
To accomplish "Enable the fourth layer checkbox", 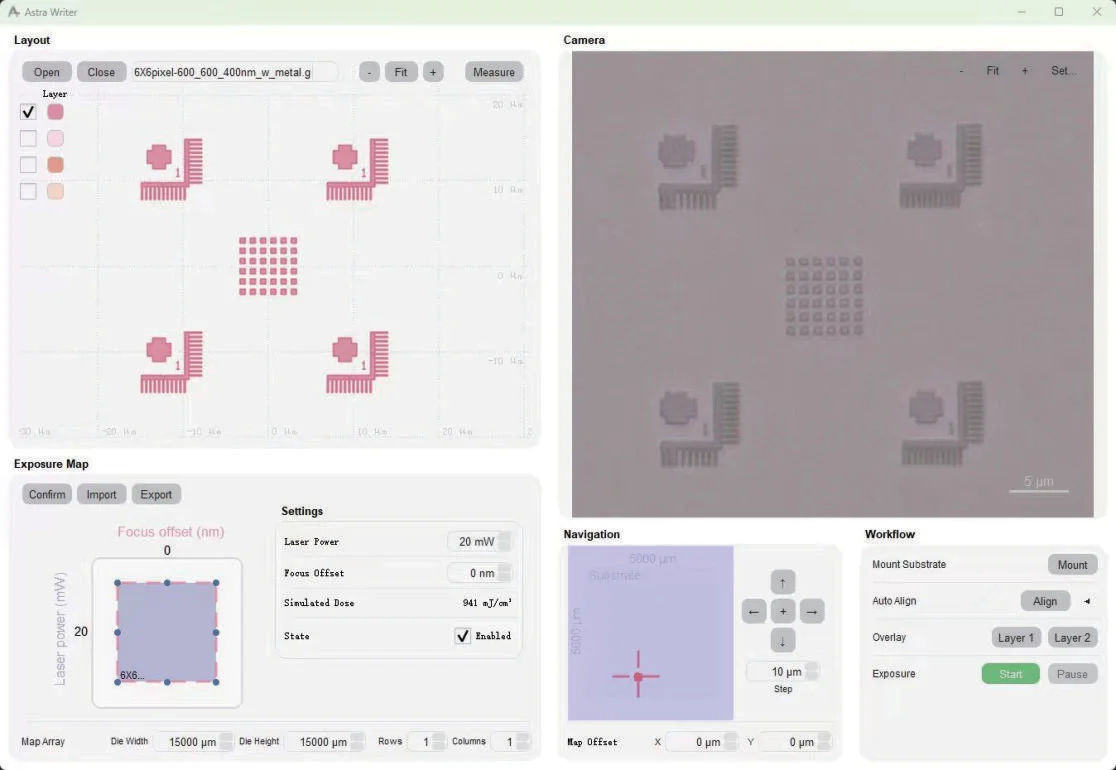I will click(28, 191).
